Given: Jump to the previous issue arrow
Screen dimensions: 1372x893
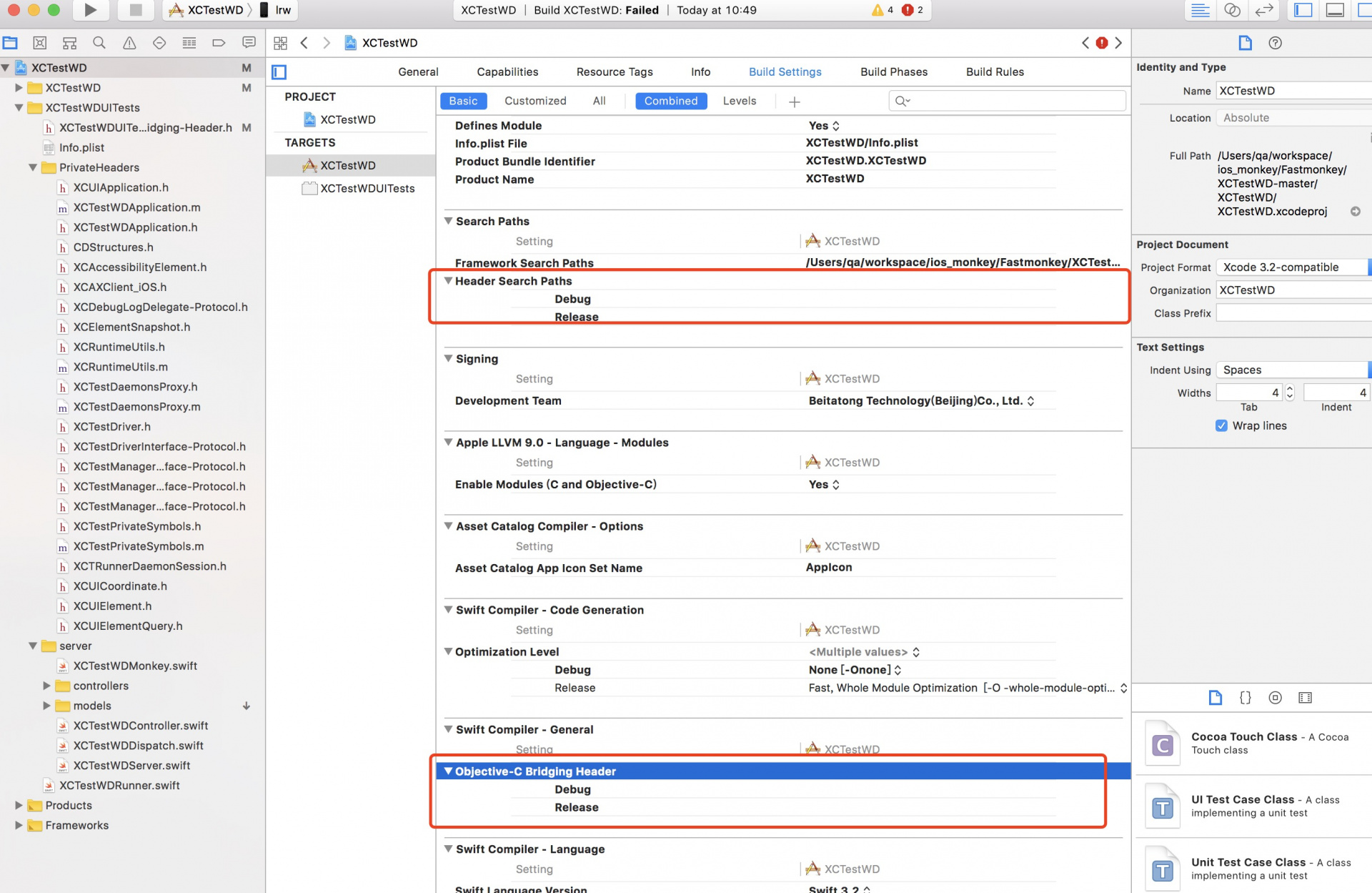Looking at the screenshot, I should (x=1085, y=43).
